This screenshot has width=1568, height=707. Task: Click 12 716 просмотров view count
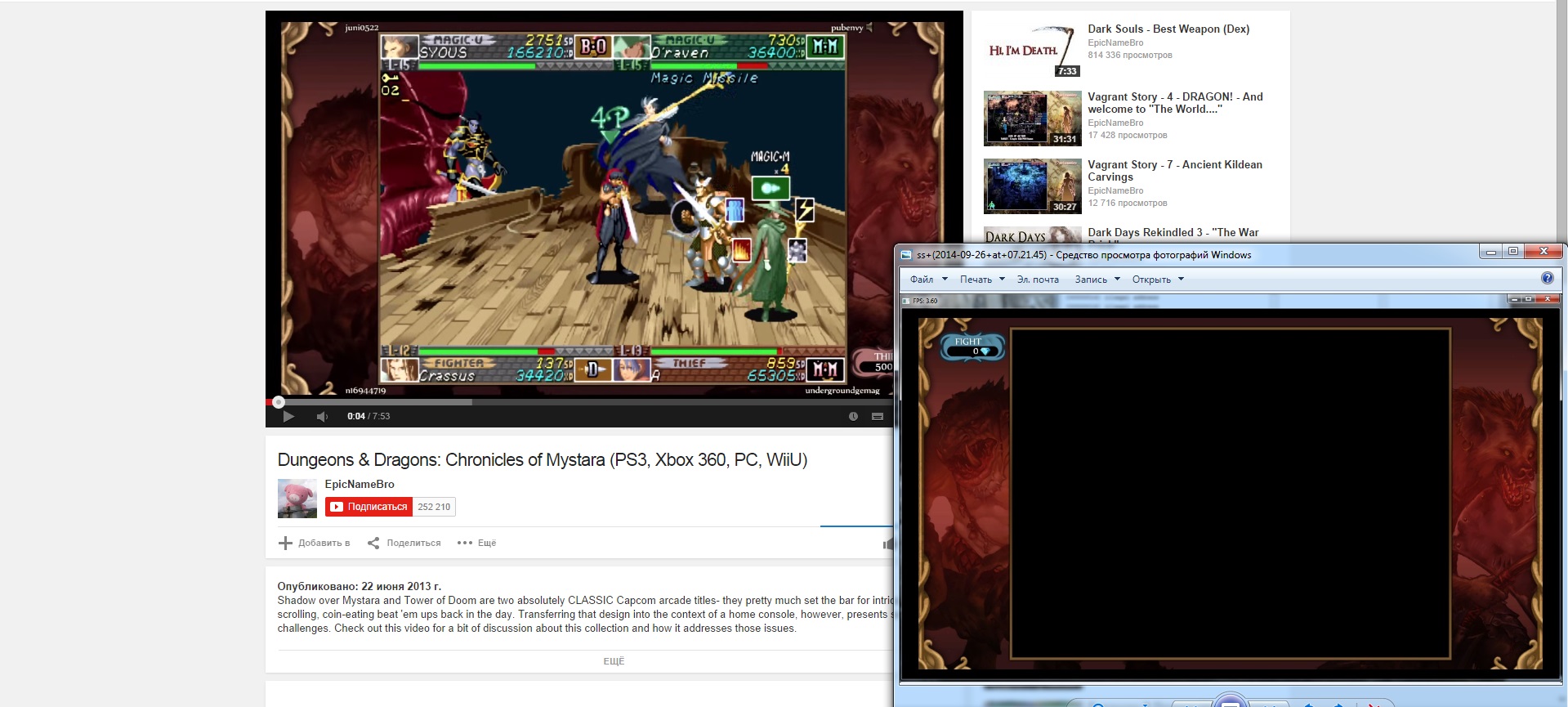(x=1128, y=203)
